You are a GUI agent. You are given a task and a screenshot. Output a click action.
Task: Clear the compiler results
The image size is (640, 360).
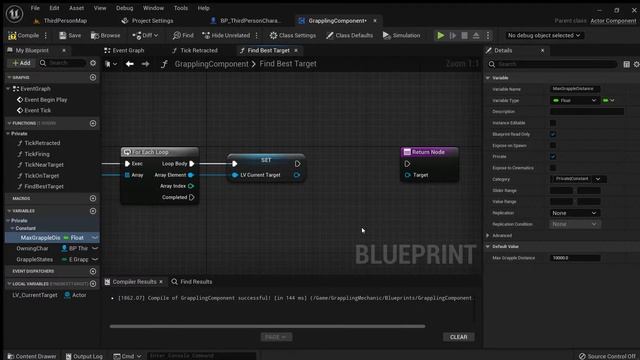pos(458,337)
